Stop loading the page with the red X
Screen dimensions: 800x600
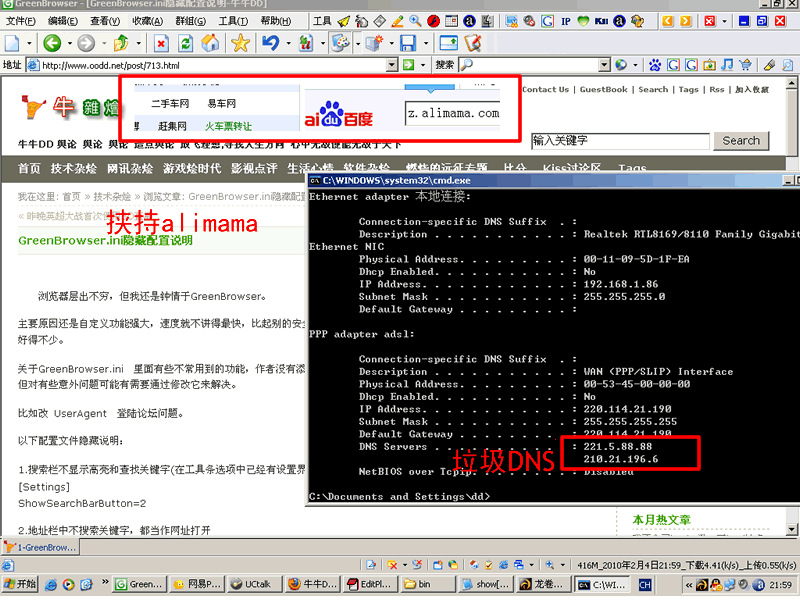click(x=161, y=43)
